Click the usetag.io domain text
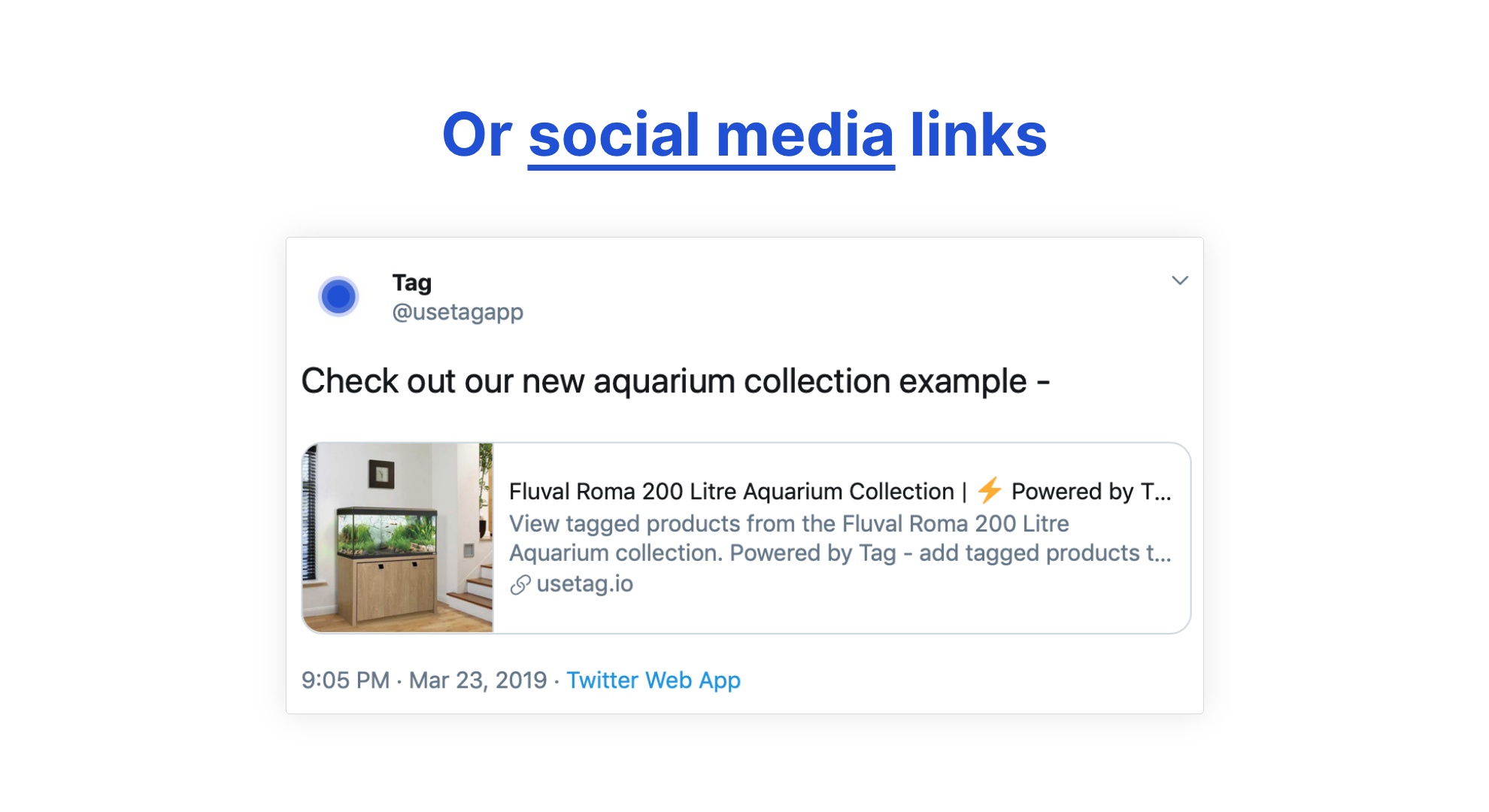The height and width of the screenshot is (812, 1489). pyautogui.click(x=584, y=583)
